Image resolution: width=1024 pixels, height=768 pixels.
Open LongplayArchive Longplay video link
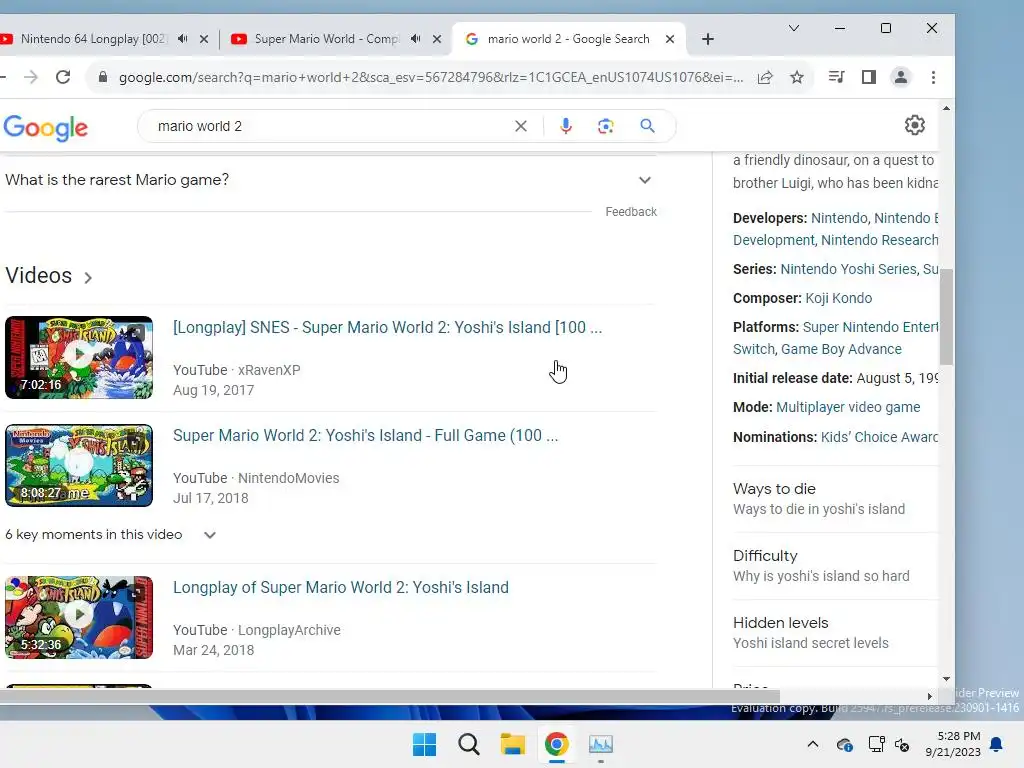tap(340, 587)
